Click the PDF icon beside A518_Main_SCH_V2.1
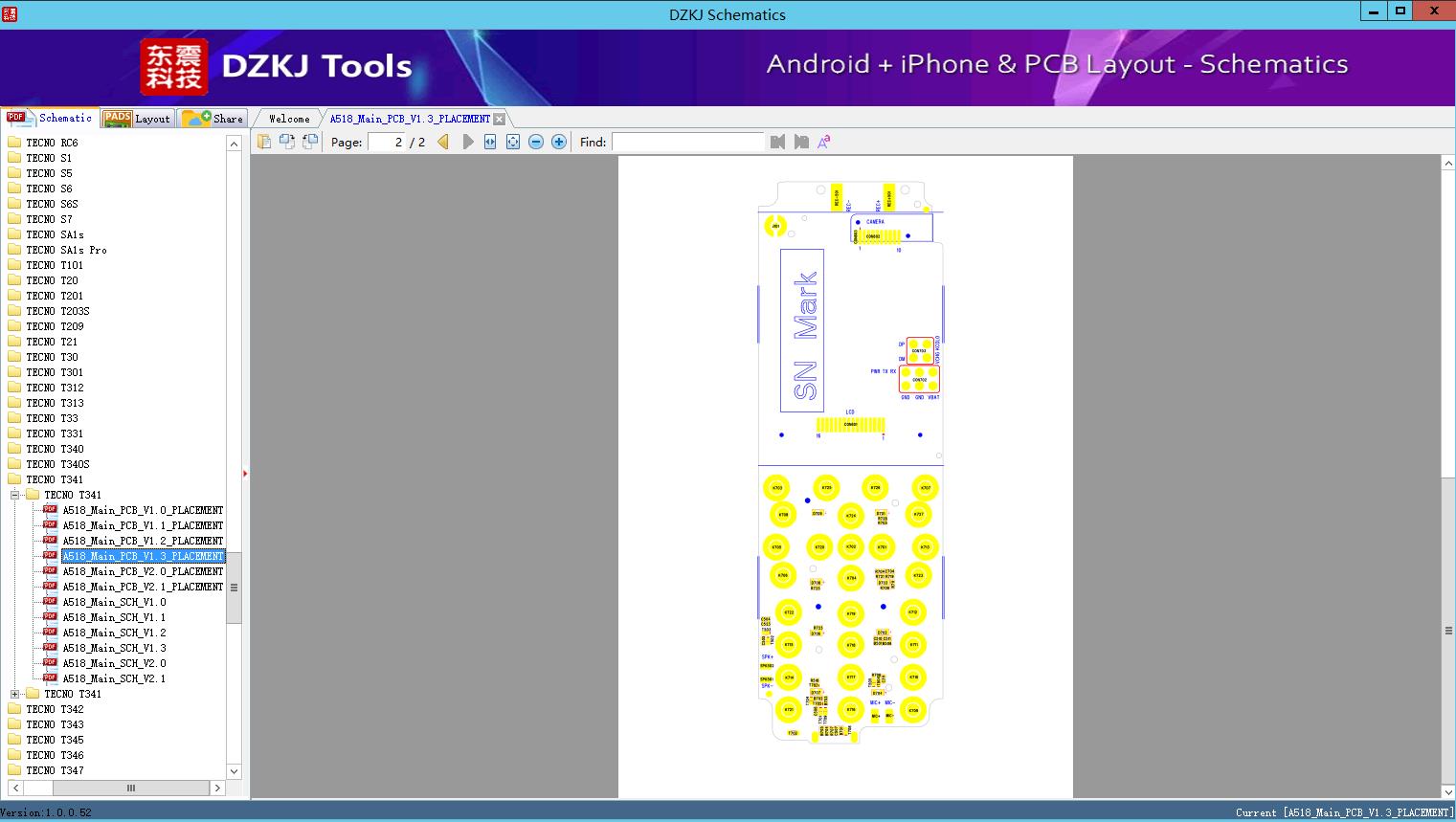The width and height of the screenshot is (1456, 822). tap(50, 678)
